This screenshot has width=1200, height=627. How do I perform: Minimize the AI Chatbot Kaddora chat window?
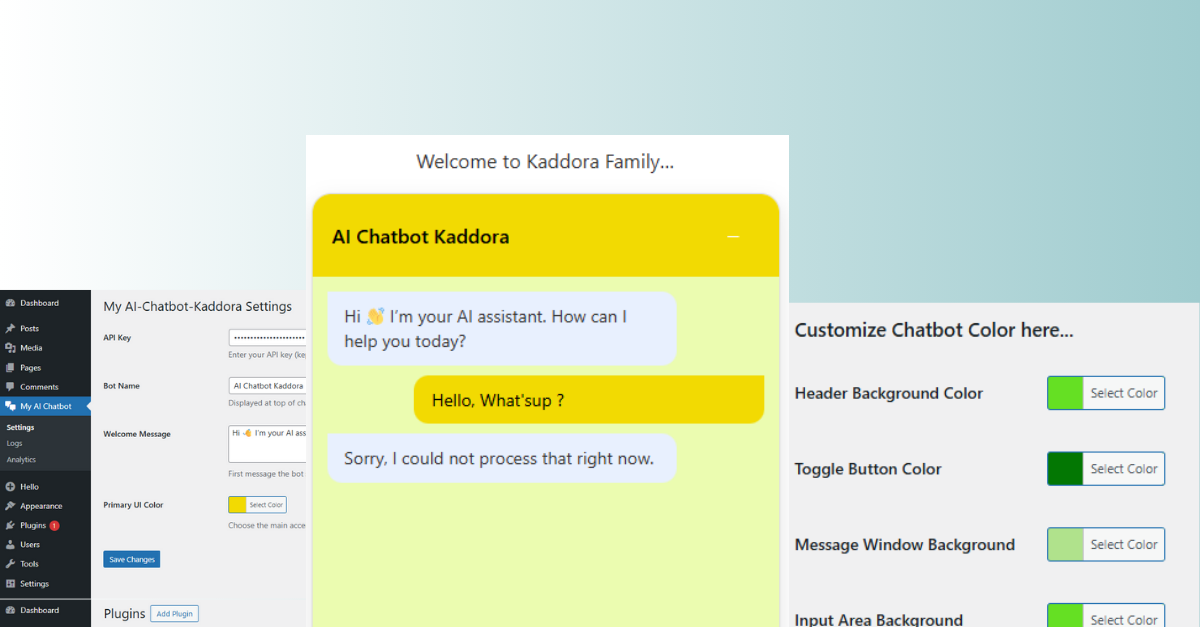(733, 237)
